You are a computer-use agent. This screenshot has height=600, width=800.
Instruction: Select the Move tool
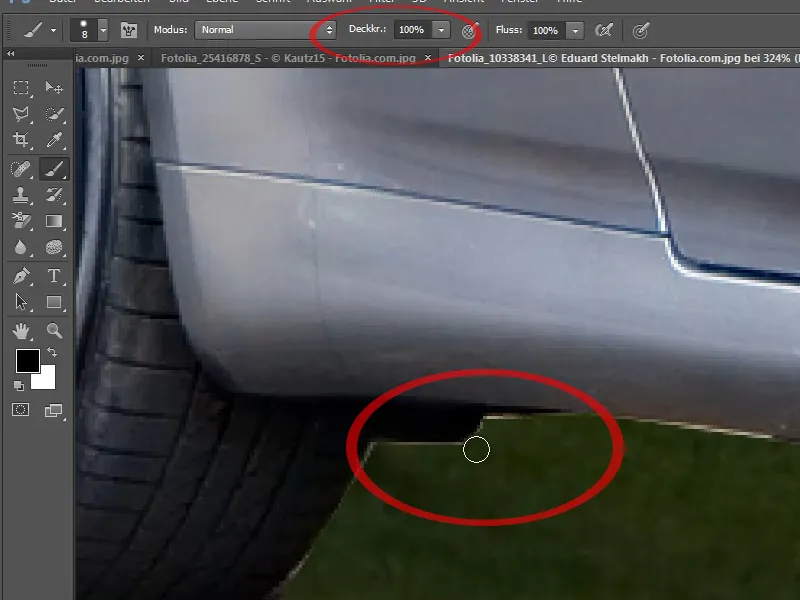(54, 87)
